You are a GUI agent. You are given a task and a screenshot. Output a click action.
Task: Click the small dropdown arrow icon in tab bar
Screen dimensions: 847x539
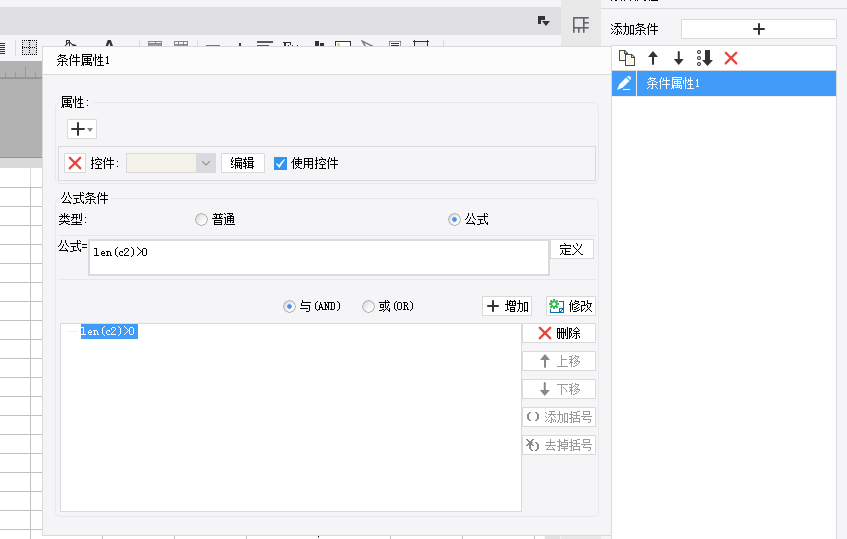[x=543, y=21]
